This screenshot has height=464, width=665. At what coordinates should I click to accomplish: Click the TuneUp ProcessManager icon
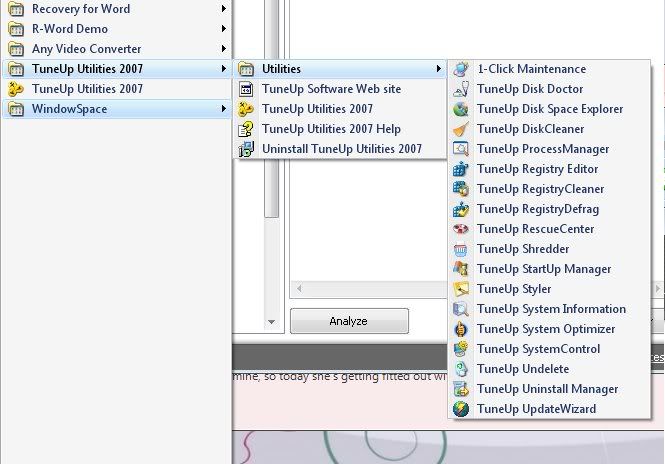(x=461, y=149)
